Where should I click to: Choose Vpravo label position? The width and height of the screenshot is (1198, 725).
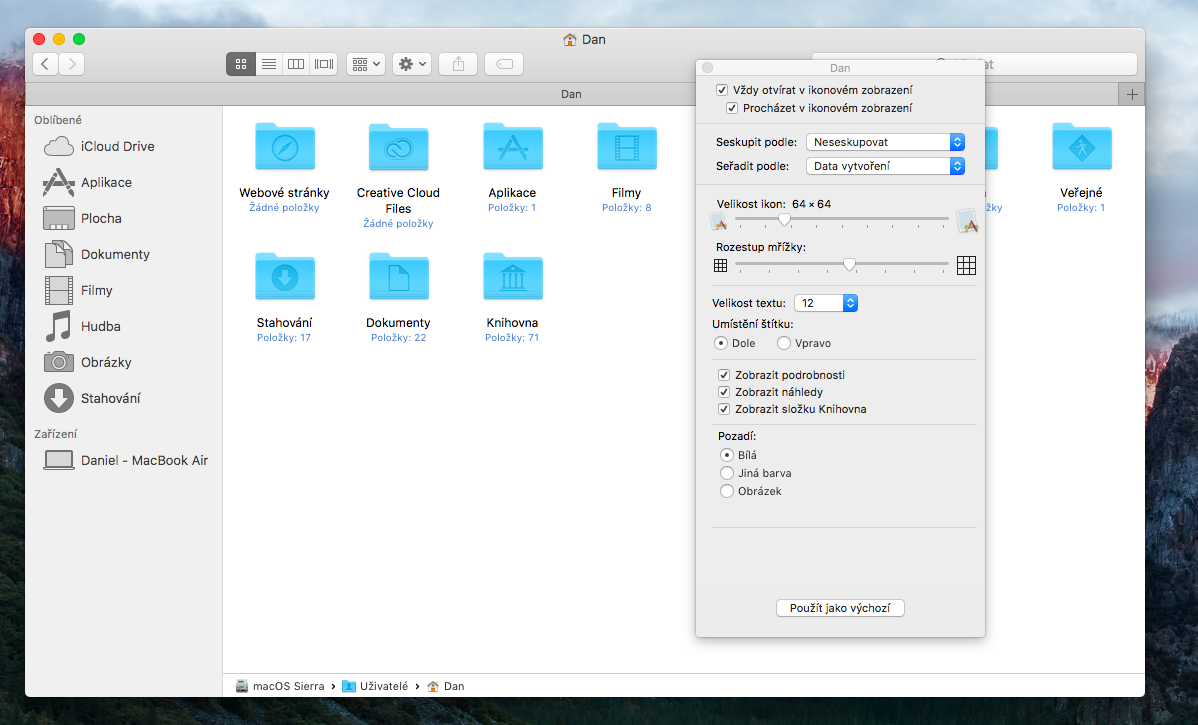coord(784,343)
